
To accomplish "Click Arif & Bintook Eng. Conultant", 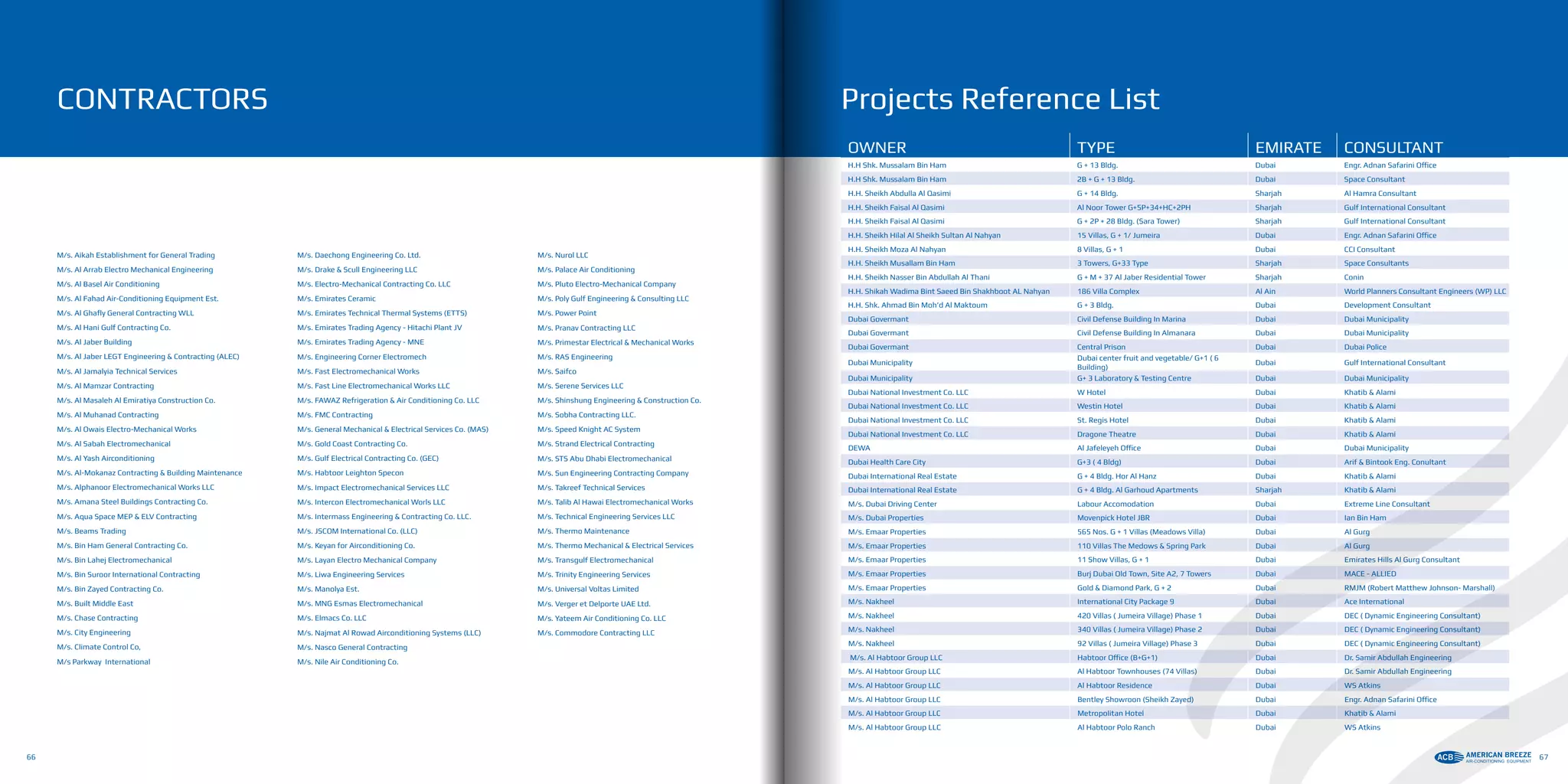I will click(x=1394, y=462).
